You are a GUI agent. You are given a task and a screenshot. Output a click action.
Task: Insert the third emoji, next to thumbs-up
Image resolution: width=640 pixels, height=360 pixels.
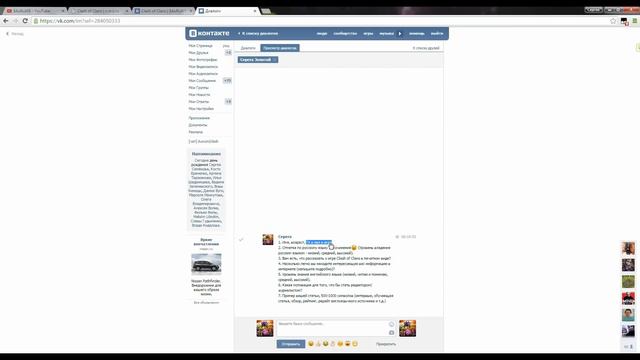[325, 344]
